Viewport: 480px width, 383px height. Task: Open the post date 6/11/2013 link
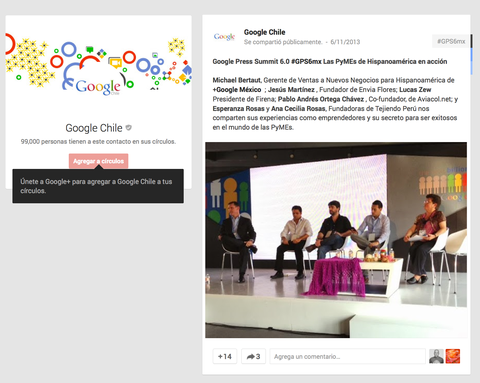coord(345,42)
